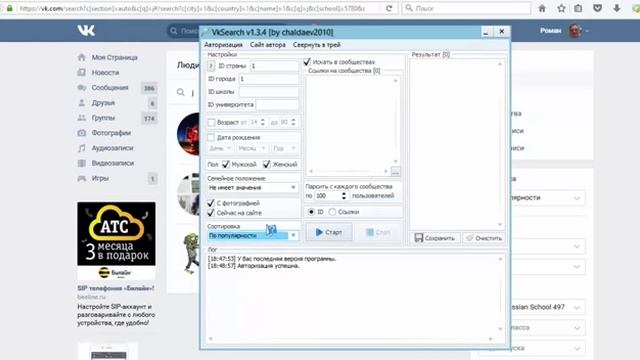The width and height of the screenshot is (640, 360).
Task: Click the Роман profile name in VK header
Action: pyautogui.click(x=551, y=31)
